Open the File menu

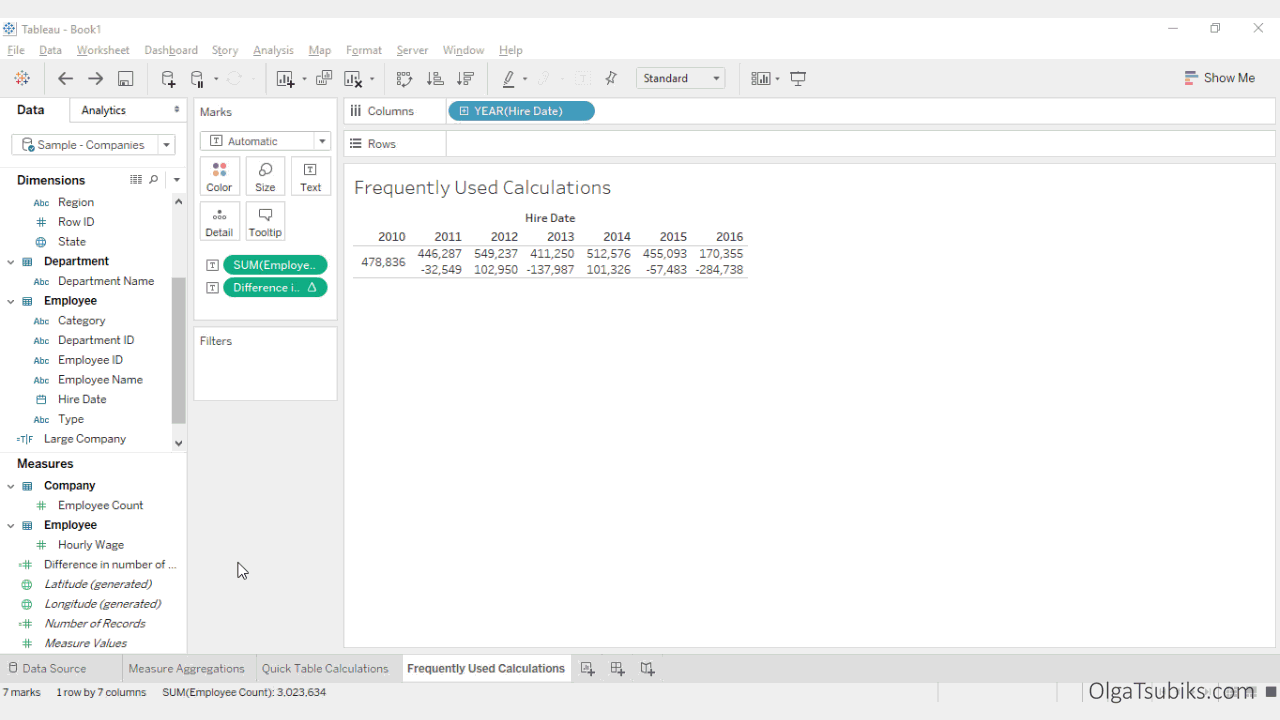click(16, 50)
